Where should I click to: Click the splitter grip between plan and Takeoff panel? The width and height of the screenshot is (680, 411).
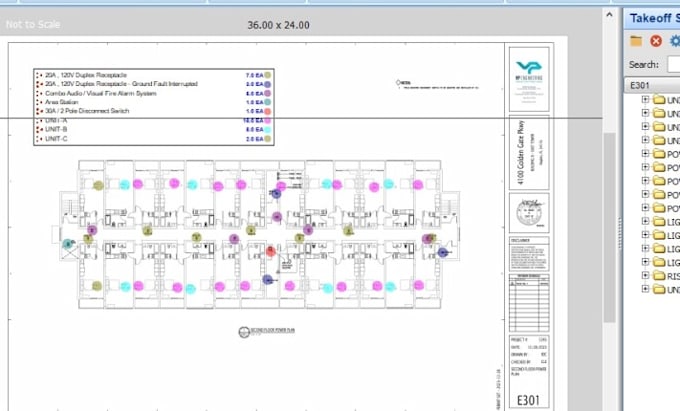[620, 233]
